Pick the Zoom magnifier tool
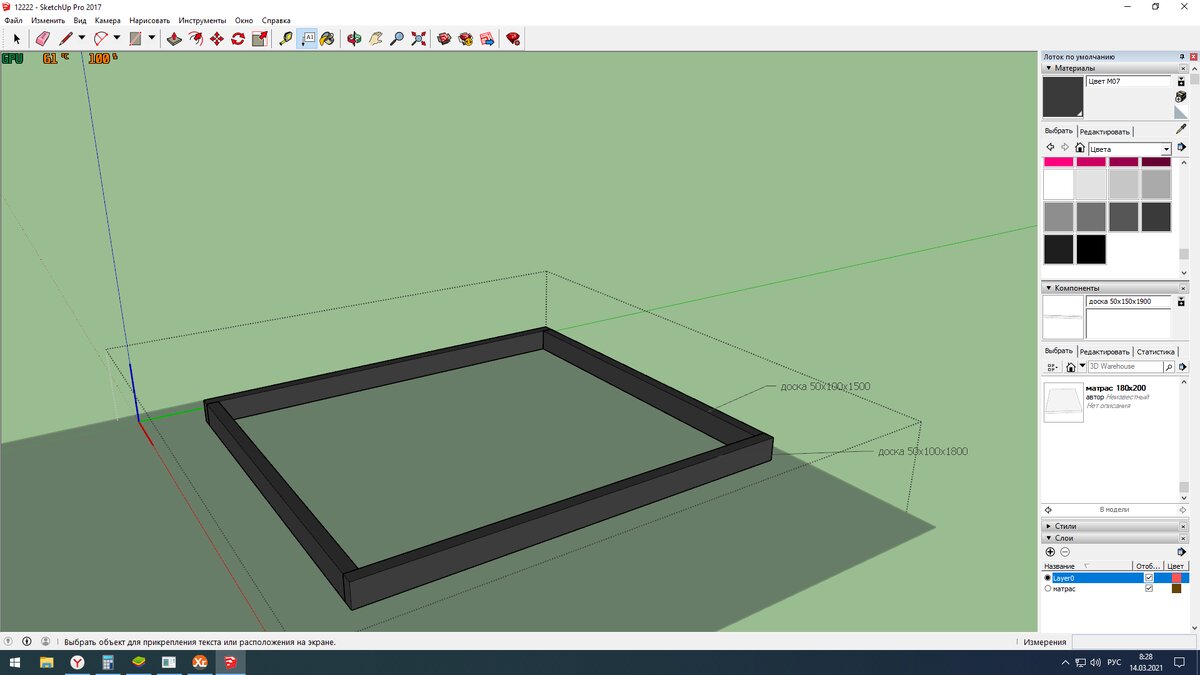Image resolution: width=1200 pixels, height=675 pixels. 397,39
